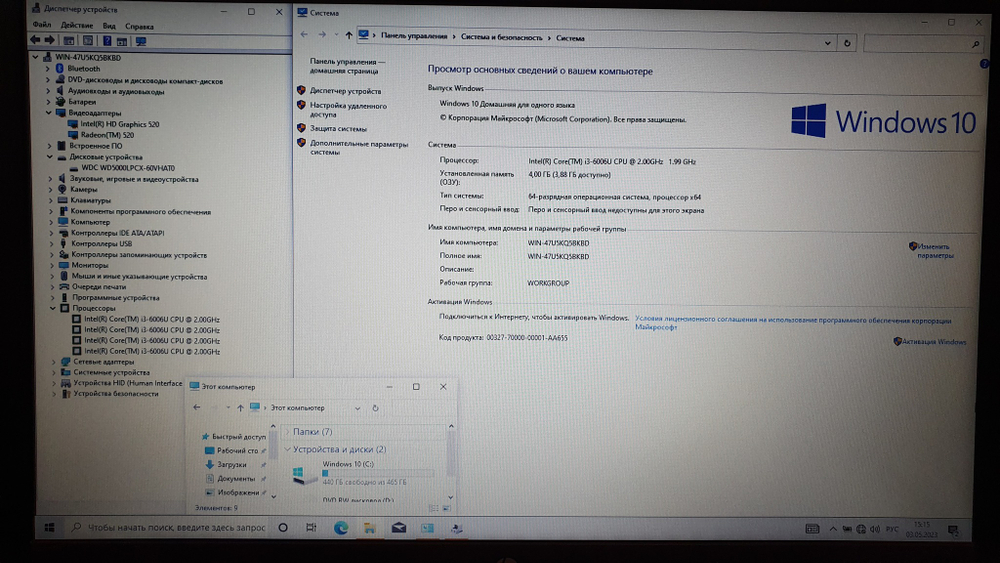Screen dimensions: 1000x563
Task: Click the help icon in Device Manager toolbar
Action: pyautogui.click(x=107, y=41)
